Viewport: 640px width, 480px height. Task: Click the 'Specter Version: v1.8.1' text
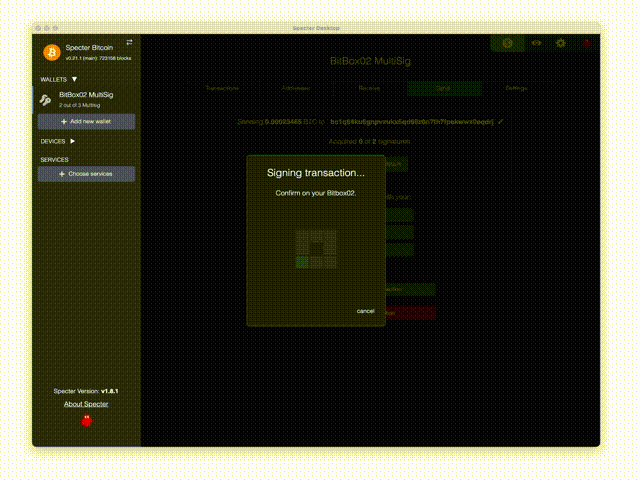[x=86, y=391]
